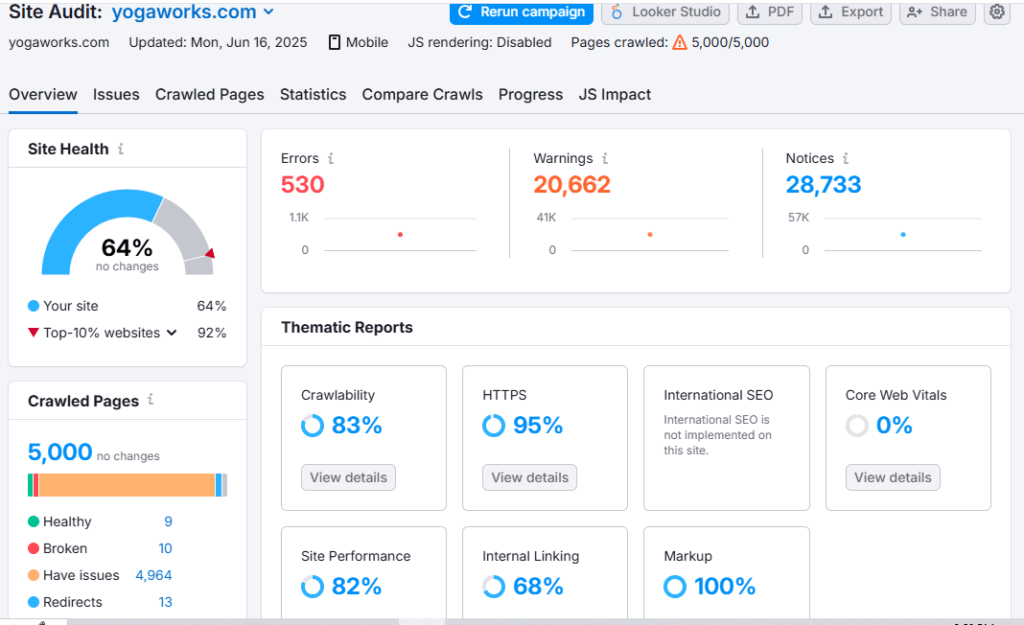This screenshot has width=1024, height=625.
Task: Click the Rerun campaign button
Action: coord(521,12)
